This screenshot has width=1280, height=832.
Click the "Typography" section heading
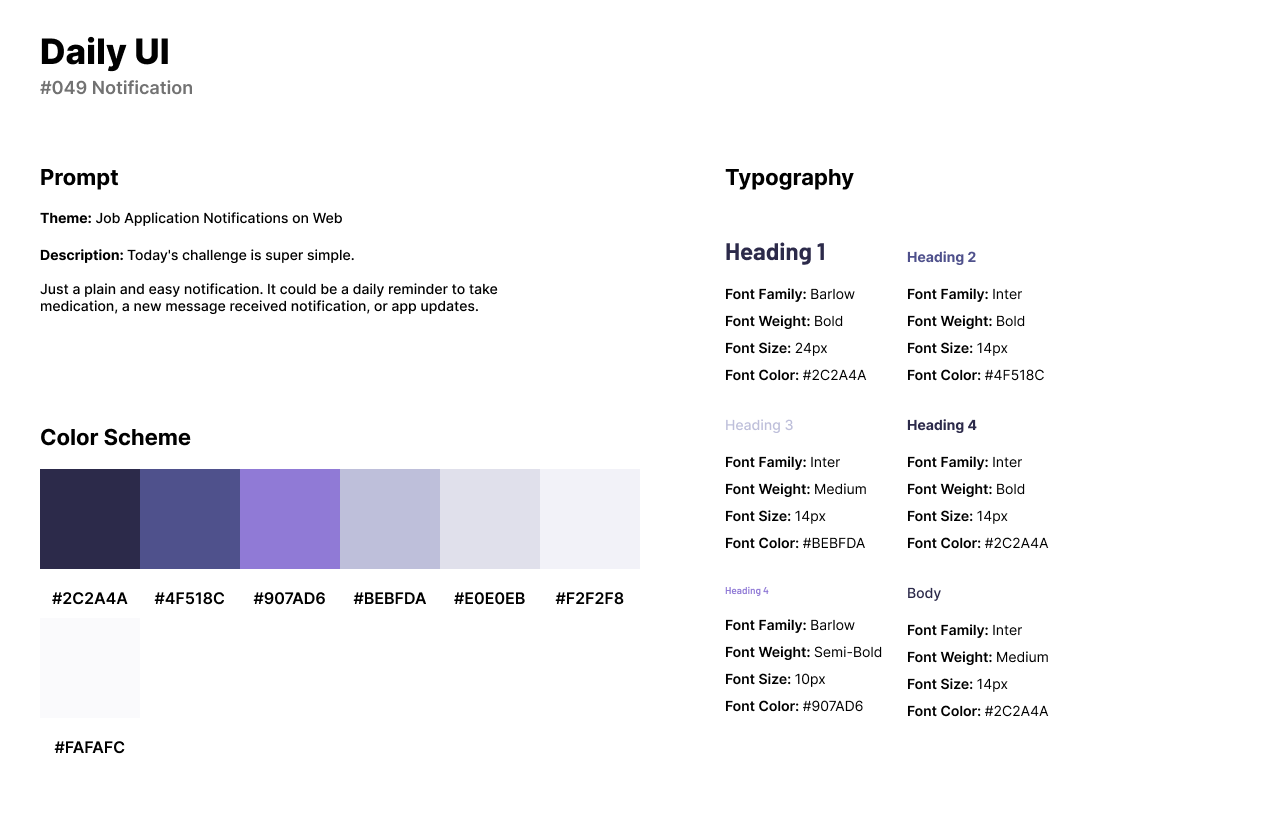click(x=789, y=178)
